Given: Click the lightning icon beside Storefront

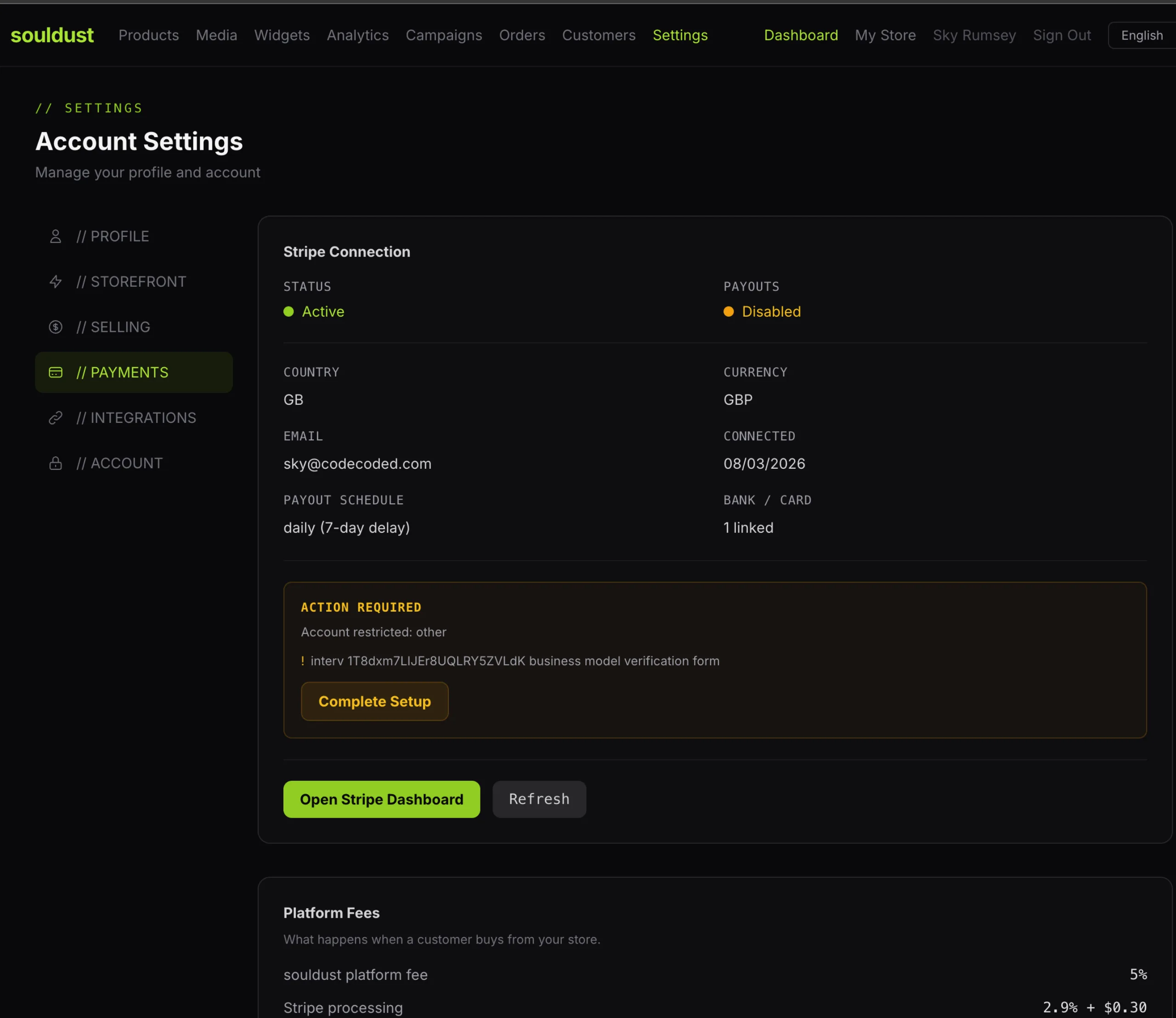Looking at the screenshot, I should 55,281.
